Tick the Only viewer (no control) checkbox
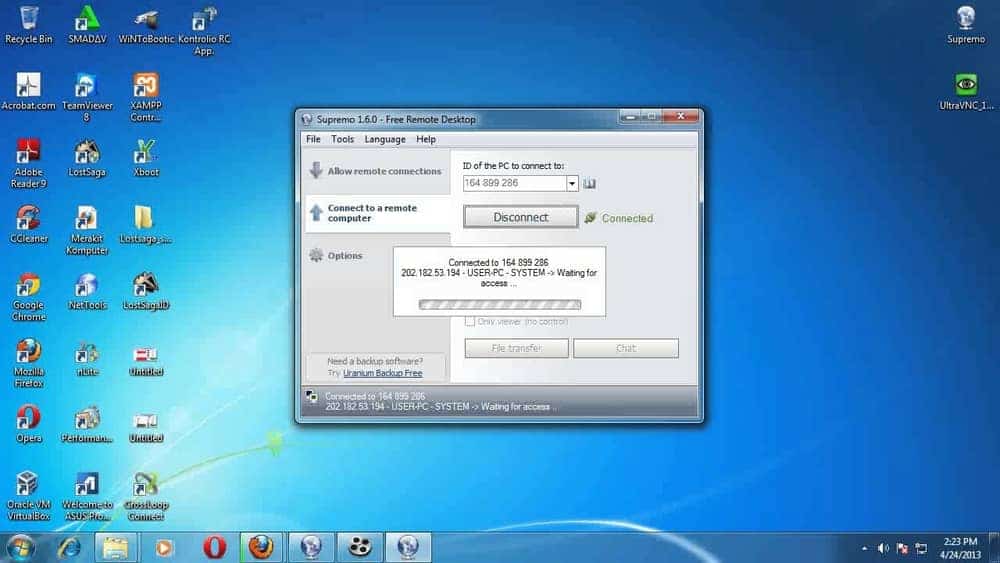The width and height of the screenshot is (1000, 563). 470,321
